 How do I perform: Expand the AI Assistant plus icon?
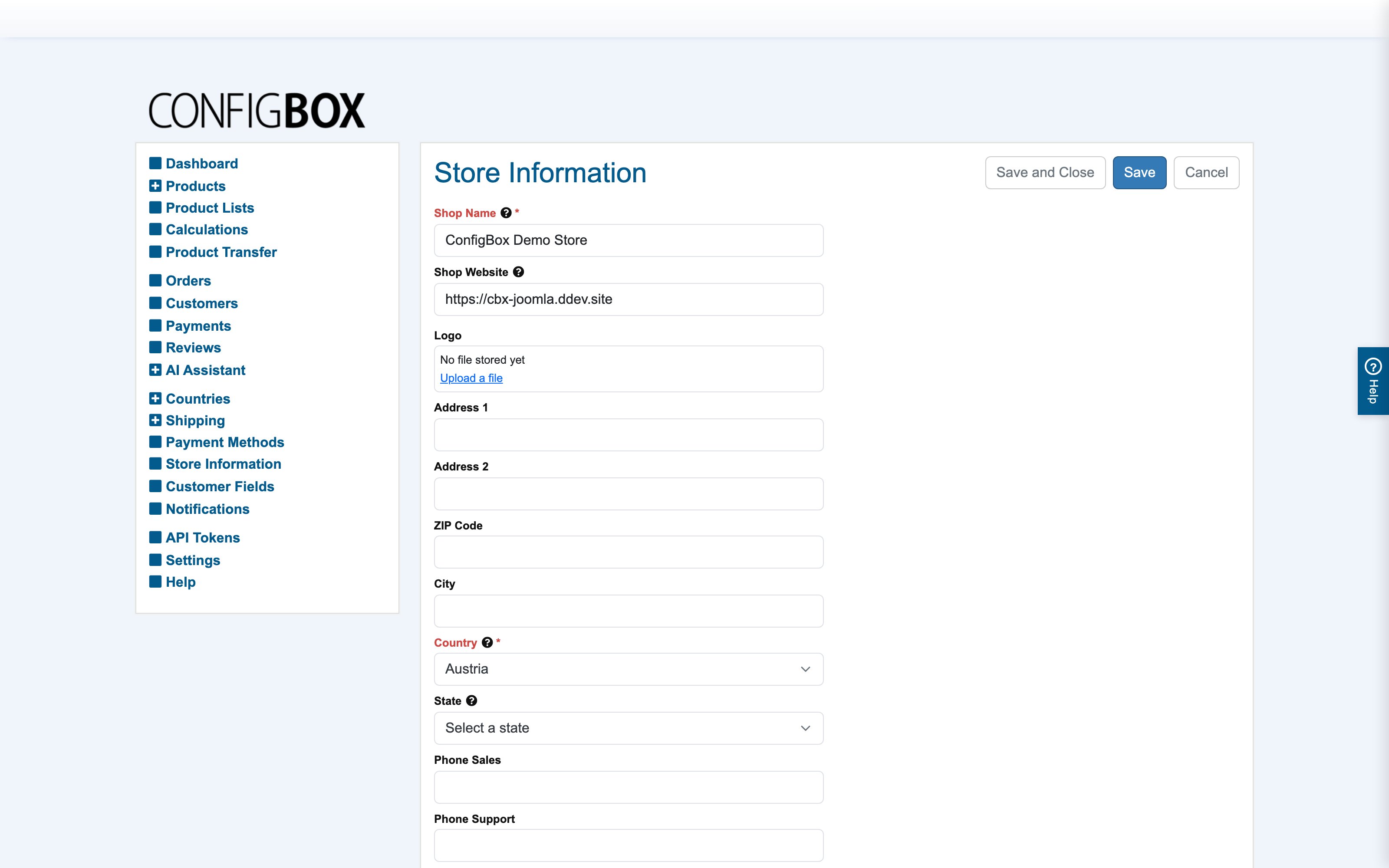click(155, 370)
